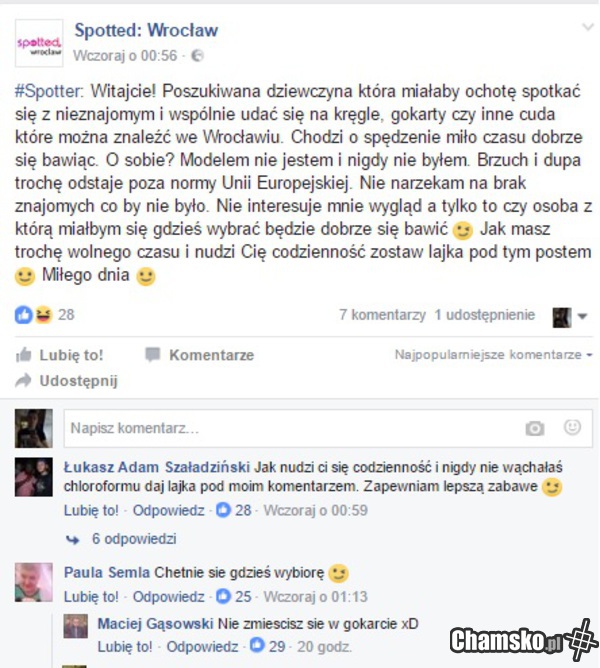Toggle Lubię to! on Paula Semla's comment

coord(91,596)
